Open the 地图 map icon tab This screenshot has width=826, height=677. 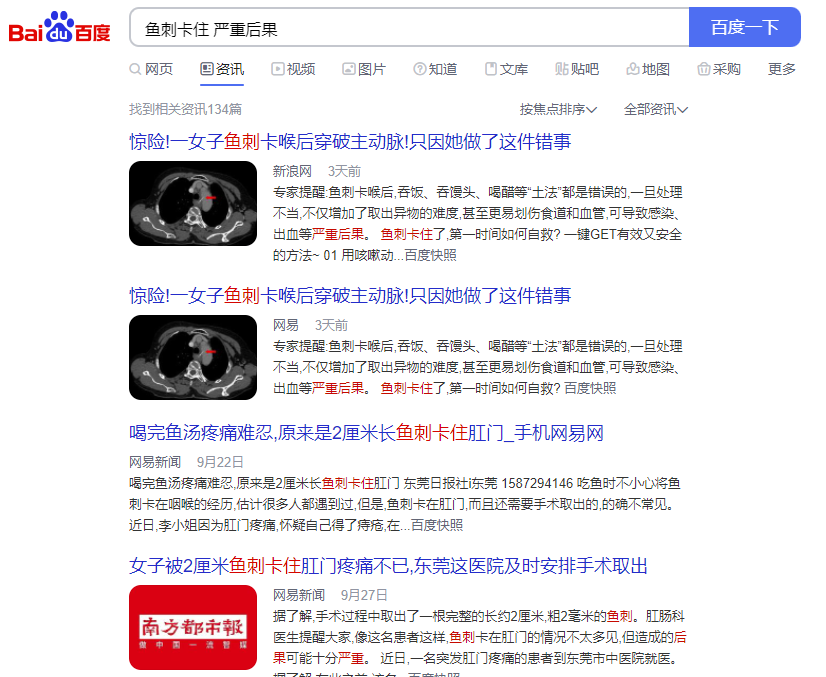[x=632, y=69]
